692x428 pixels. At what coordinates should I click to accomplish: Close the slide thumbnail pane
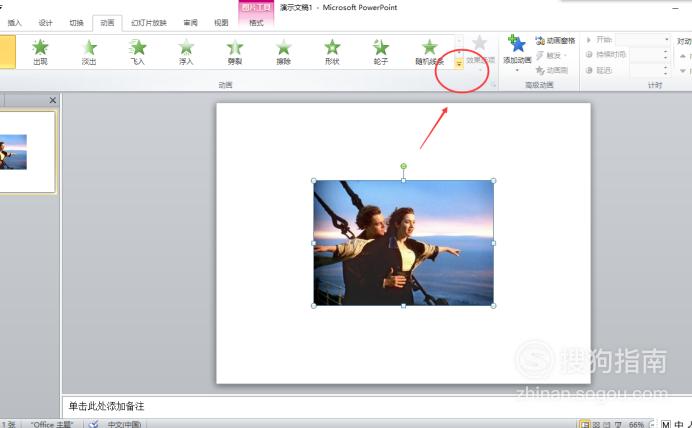click(53, 100)
